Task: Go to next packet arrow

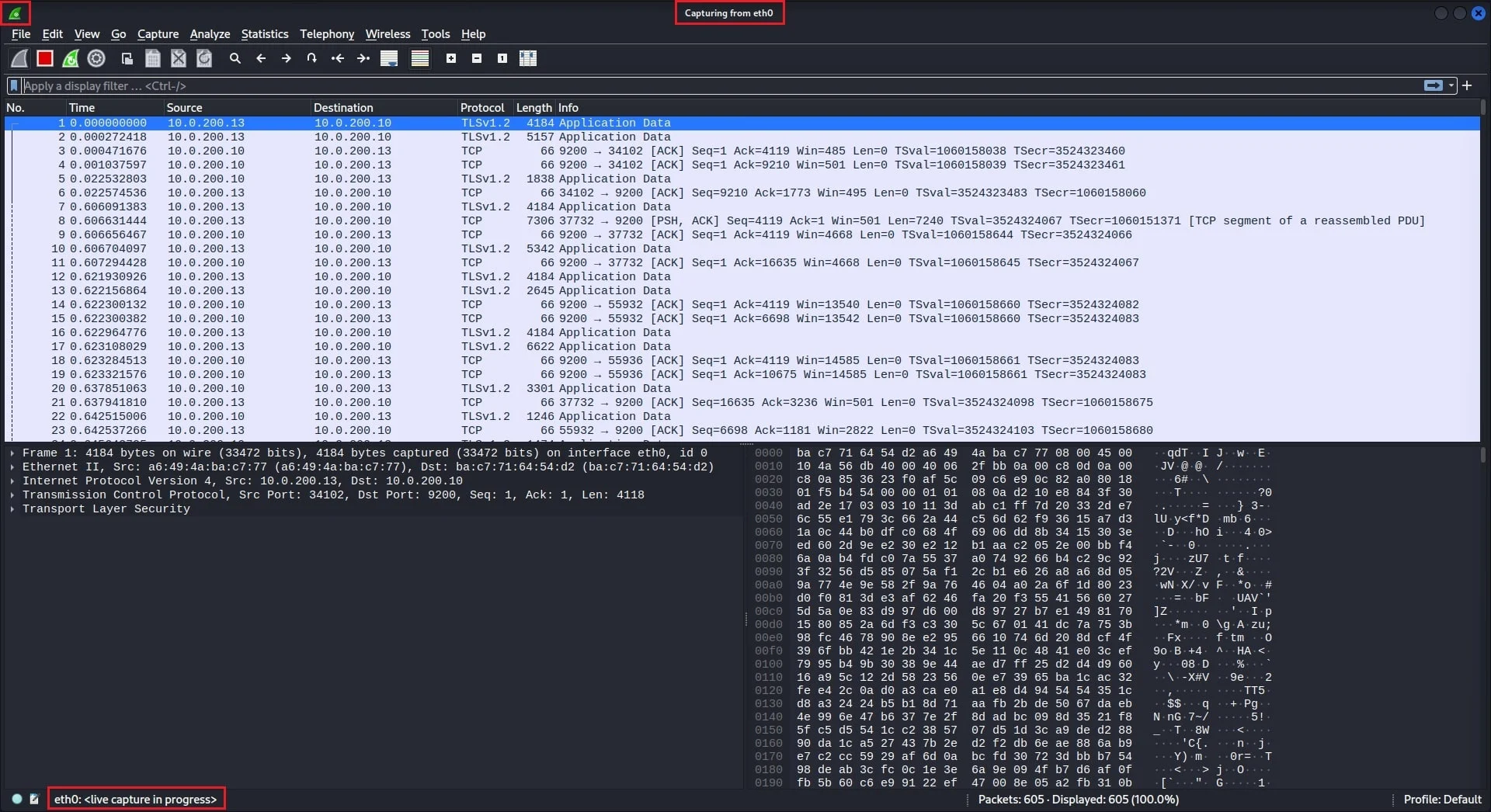Action: [x=287, y=58]
